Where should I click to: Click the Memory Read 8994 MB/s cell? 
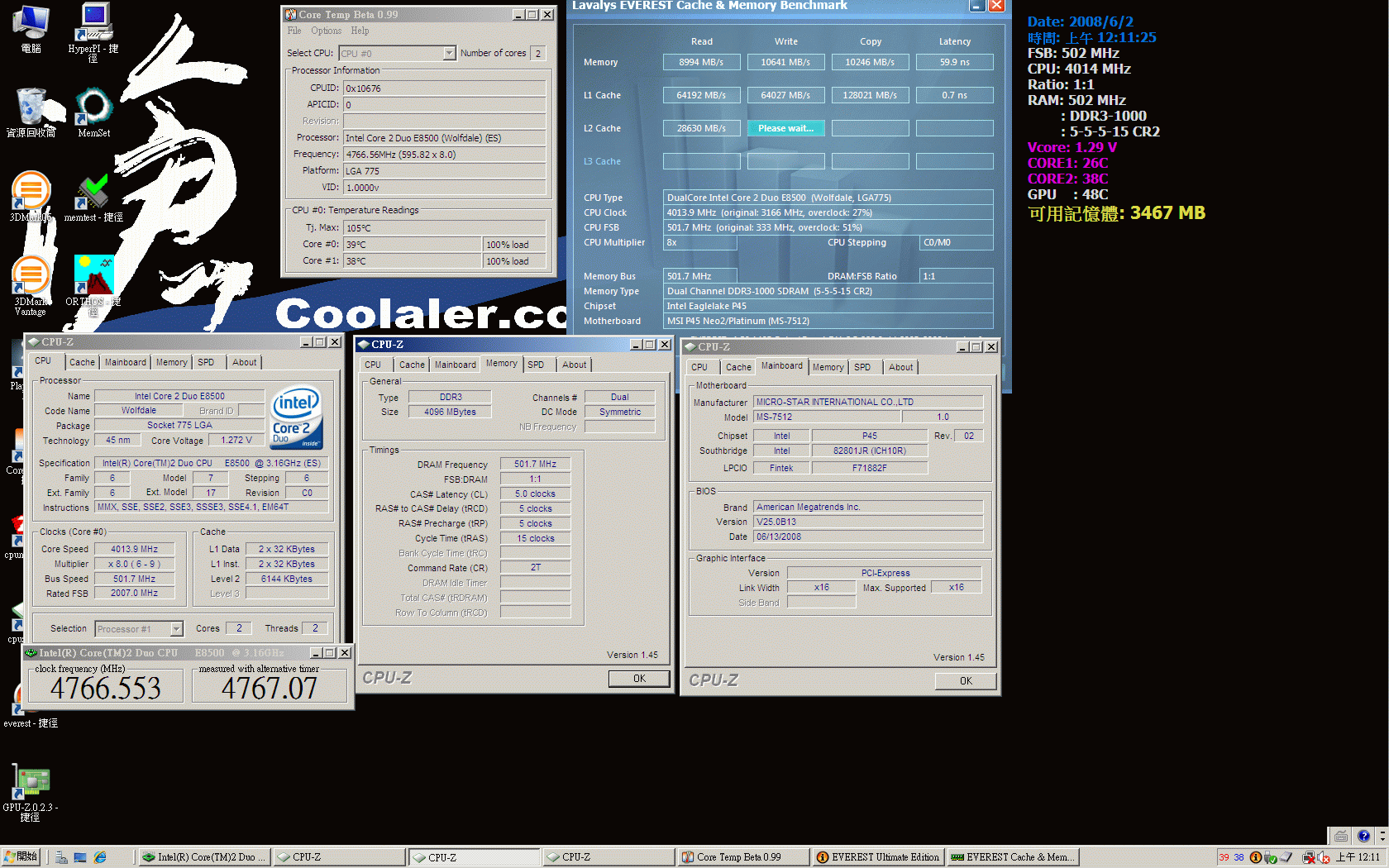tap(701, 62)
